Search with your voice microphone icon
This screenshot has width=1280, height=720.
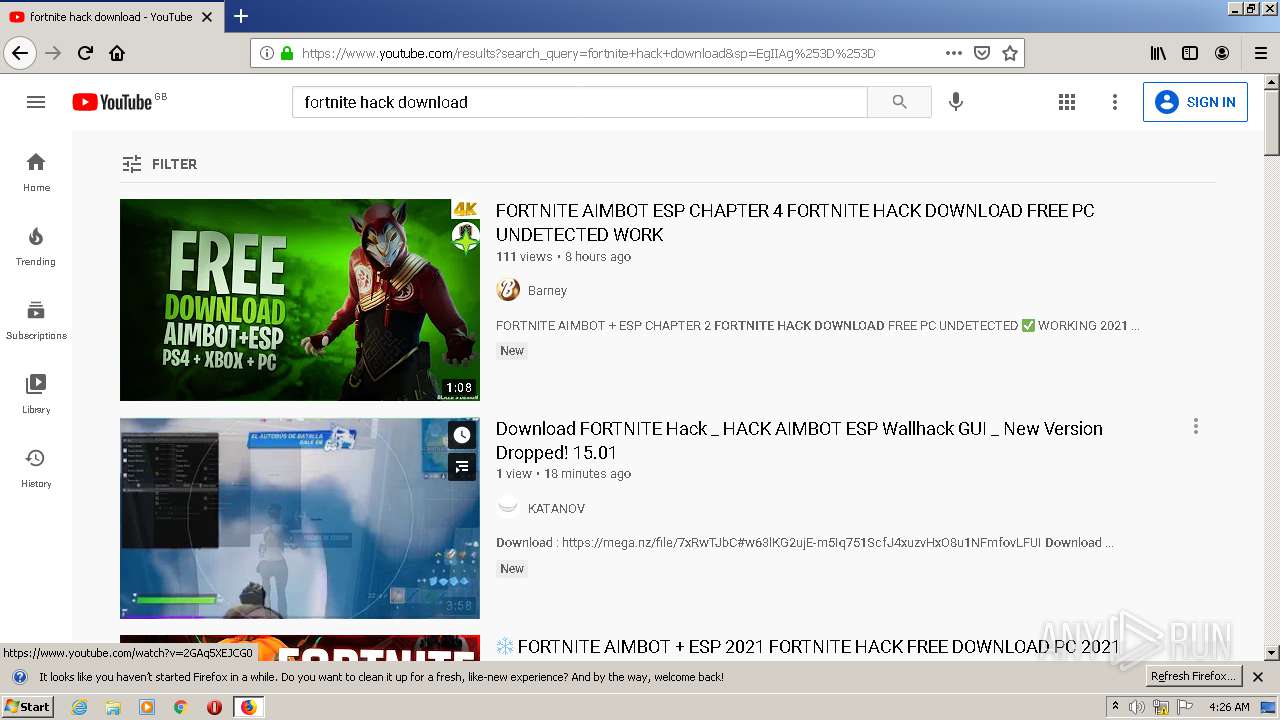pos(956,102)
